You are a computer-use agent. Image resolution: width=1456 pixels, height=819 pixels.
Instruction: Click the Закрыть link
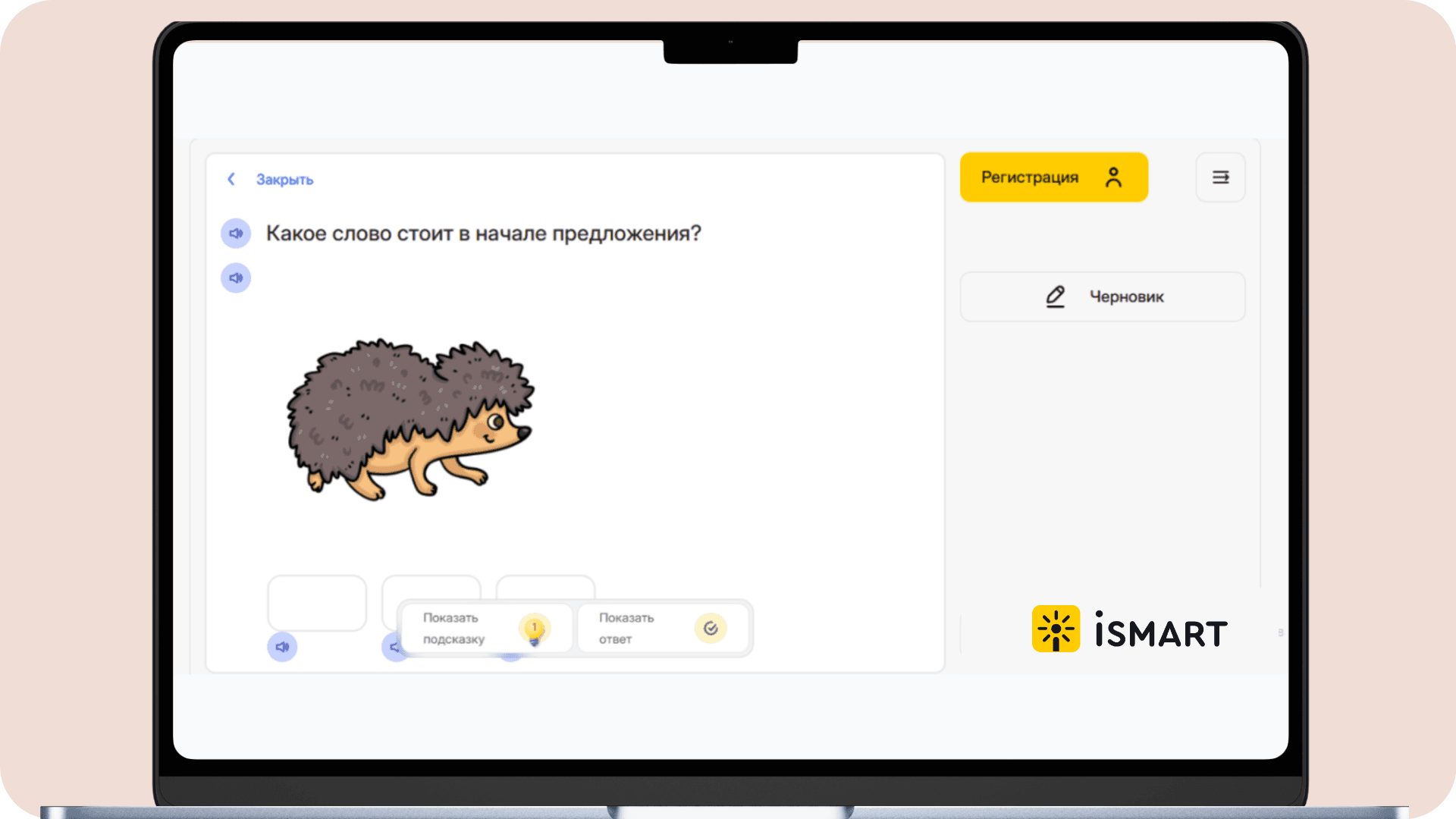coord(284,180)
